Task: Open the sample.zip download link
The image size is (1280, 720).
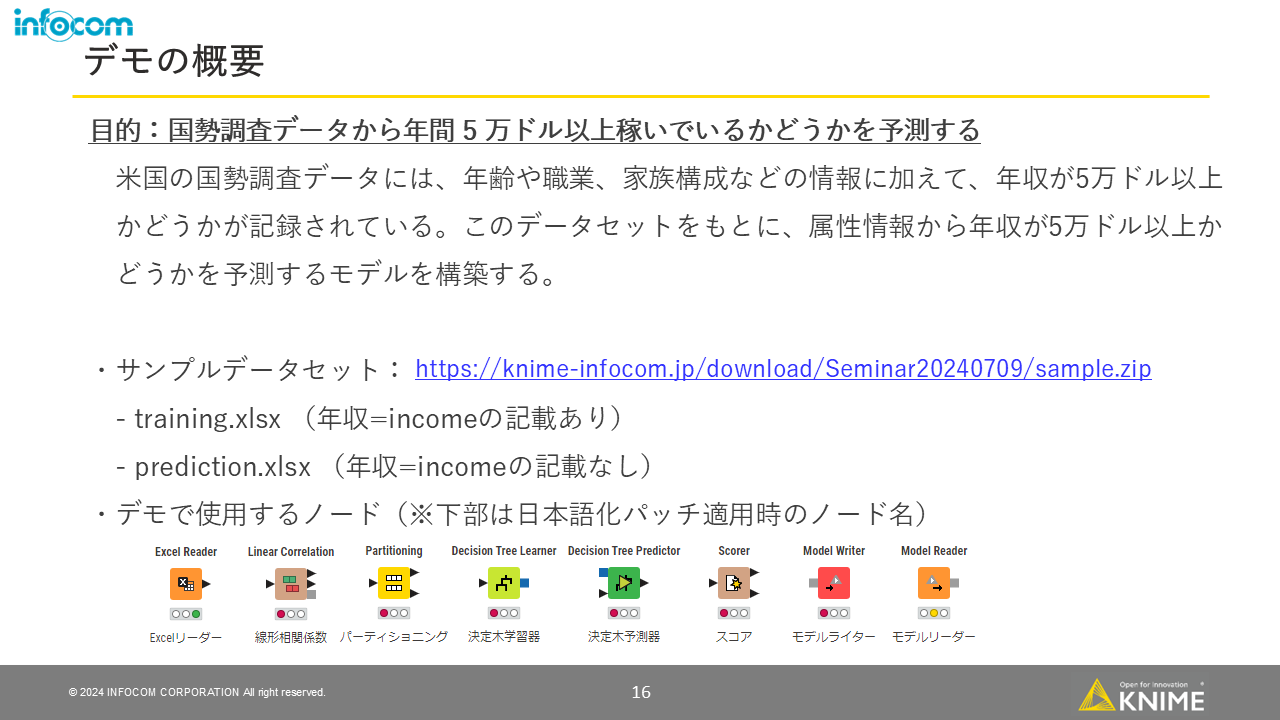Action: [x=783, y=369]
